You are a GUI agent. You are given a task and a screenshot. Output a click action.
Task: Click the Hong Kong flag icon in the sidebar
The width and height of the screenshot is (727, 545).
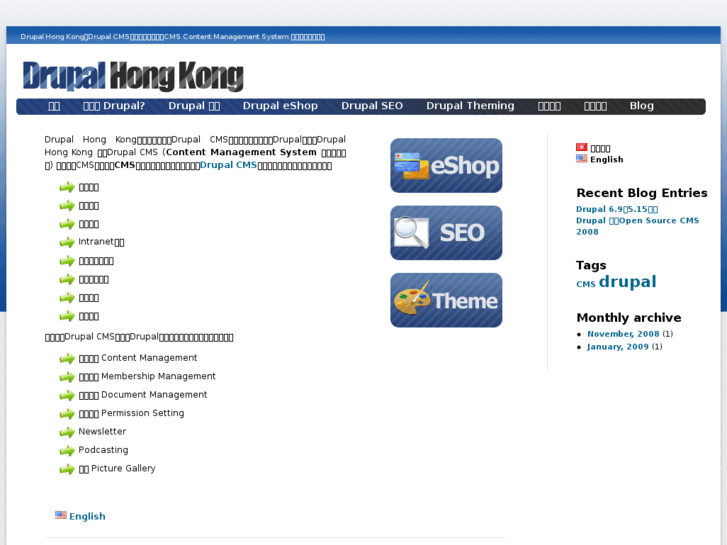click(581, 147)
